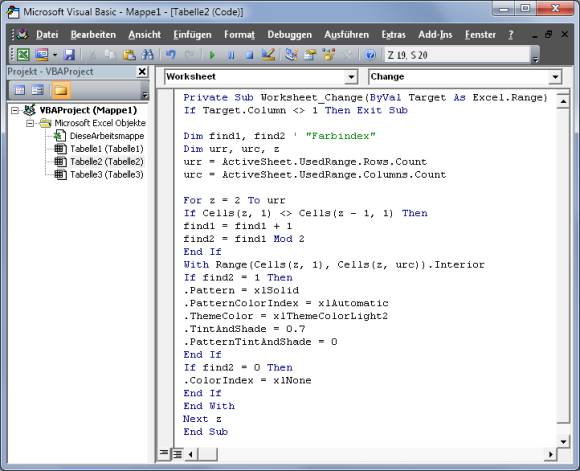Stop execution with the reset square icon

pyautogui.click(x=250, y=55)
